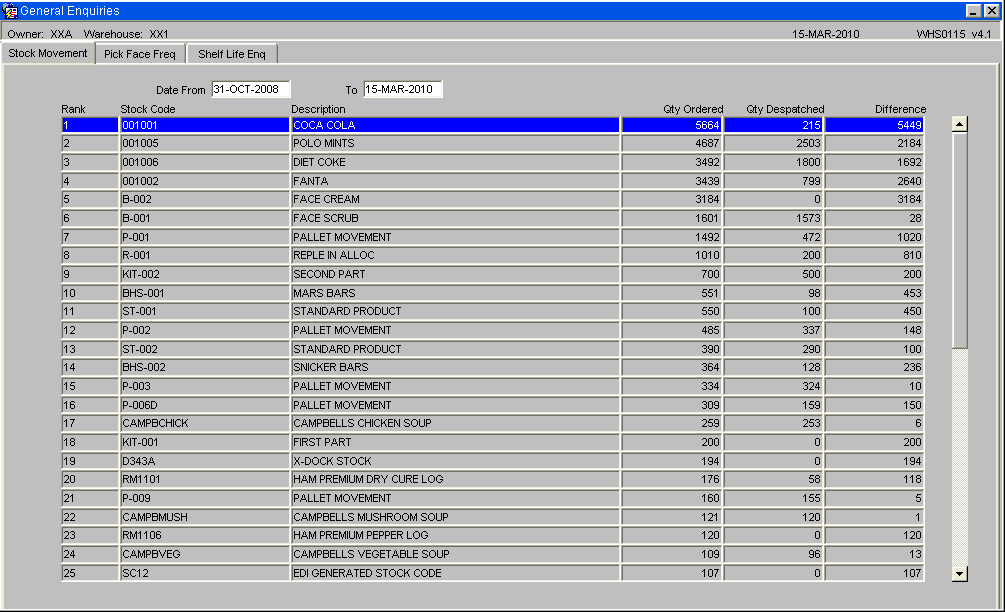Click stock code CAMPBCHICK

(204, 424)
